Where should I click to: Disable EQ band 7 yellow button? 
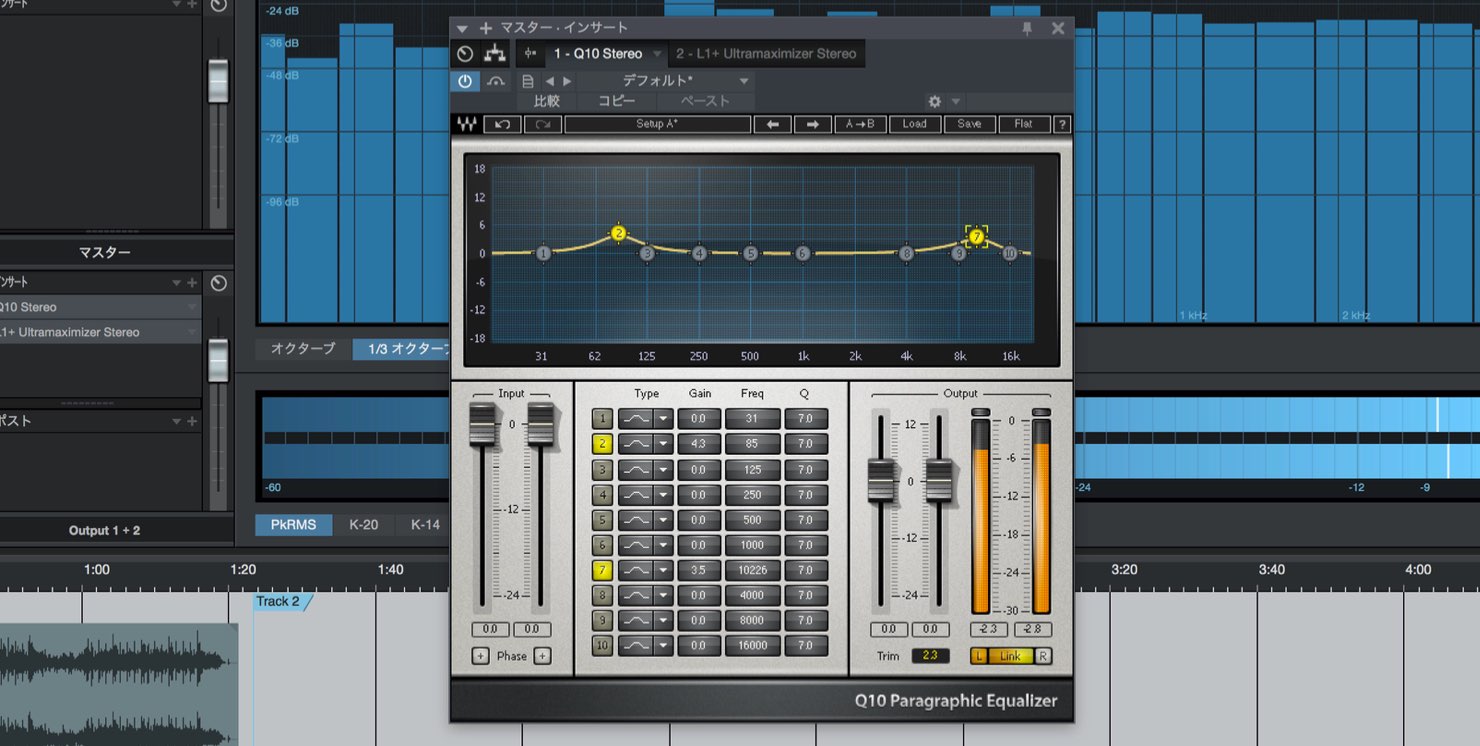[602, 570]
